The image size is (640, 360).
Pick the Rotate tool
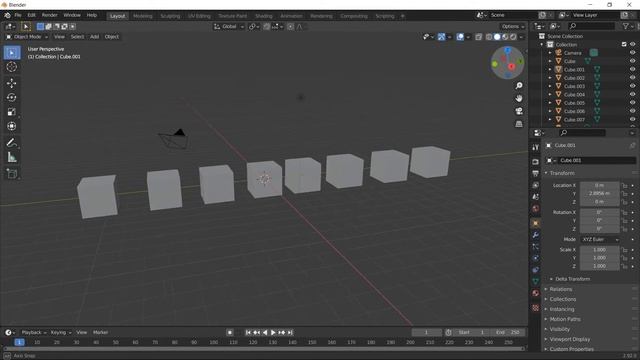click(x=12, y=98)
